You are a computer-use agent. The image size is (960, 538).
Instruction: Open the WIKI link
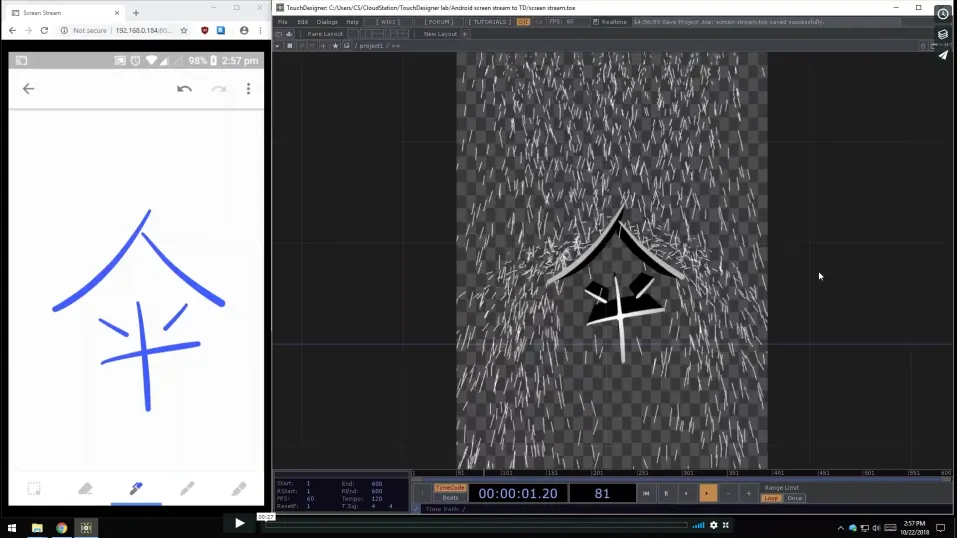388,22
